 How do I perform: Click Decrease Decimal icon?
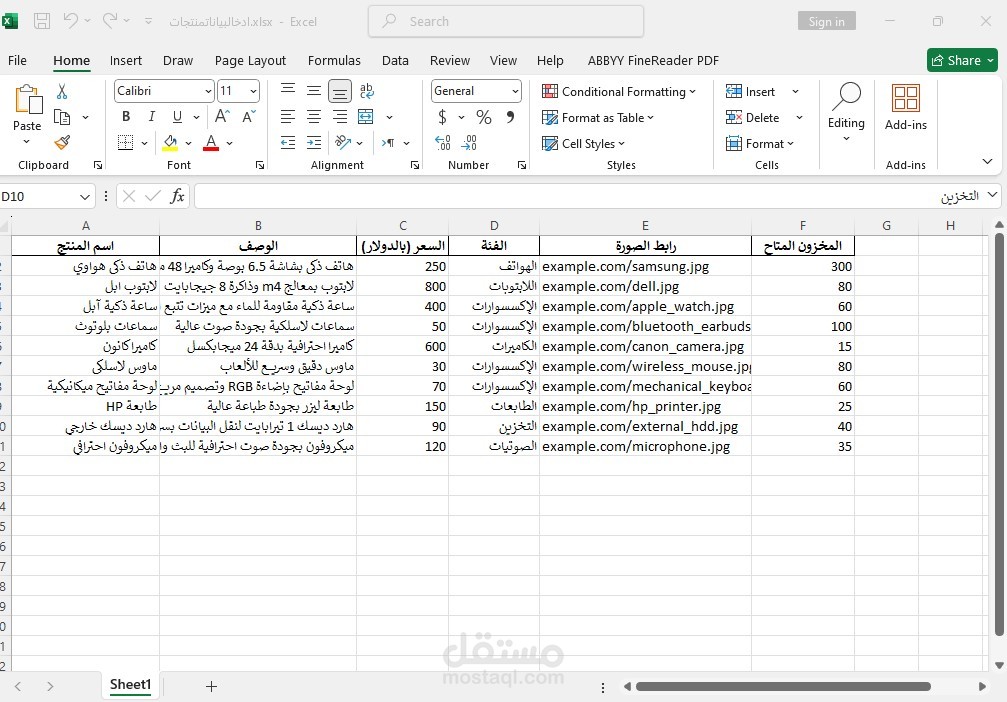pos(469,143)
